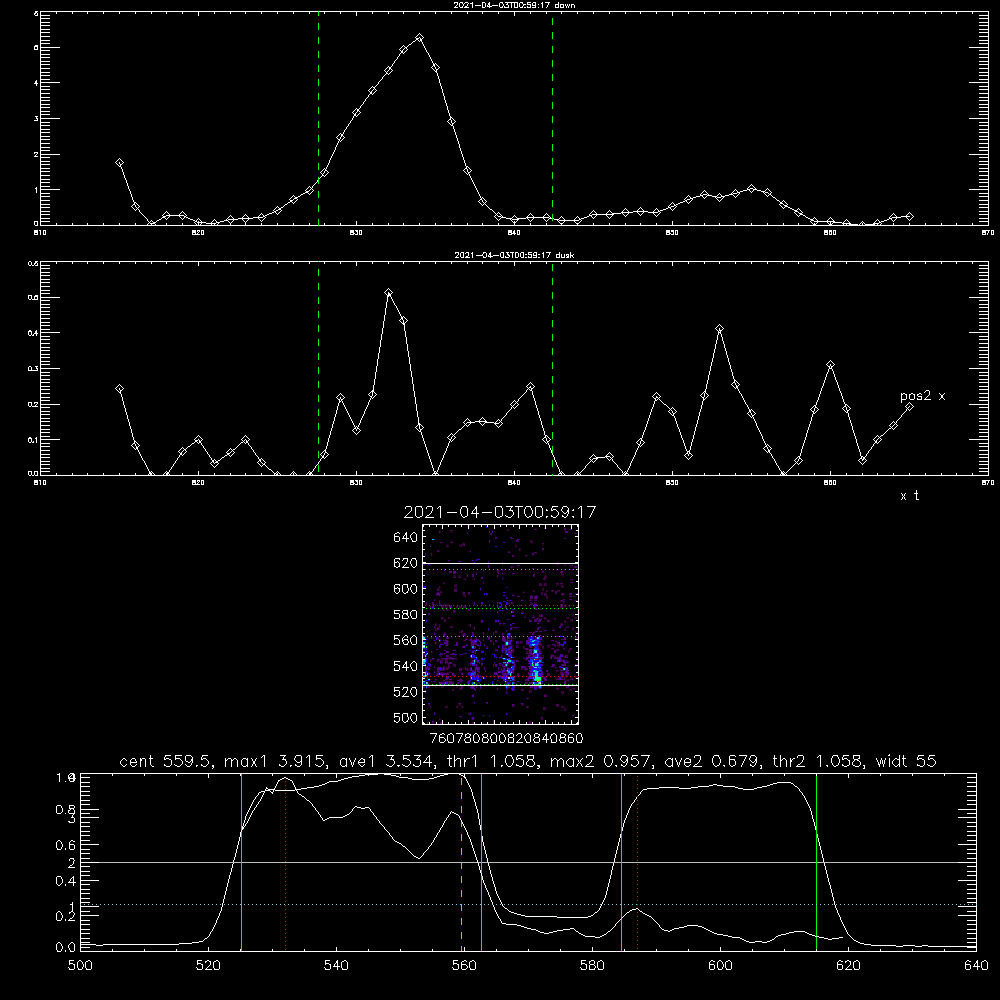1000x1000 pixels.
Task: Click the orange dashed center line
Action: tap(461, 862)
